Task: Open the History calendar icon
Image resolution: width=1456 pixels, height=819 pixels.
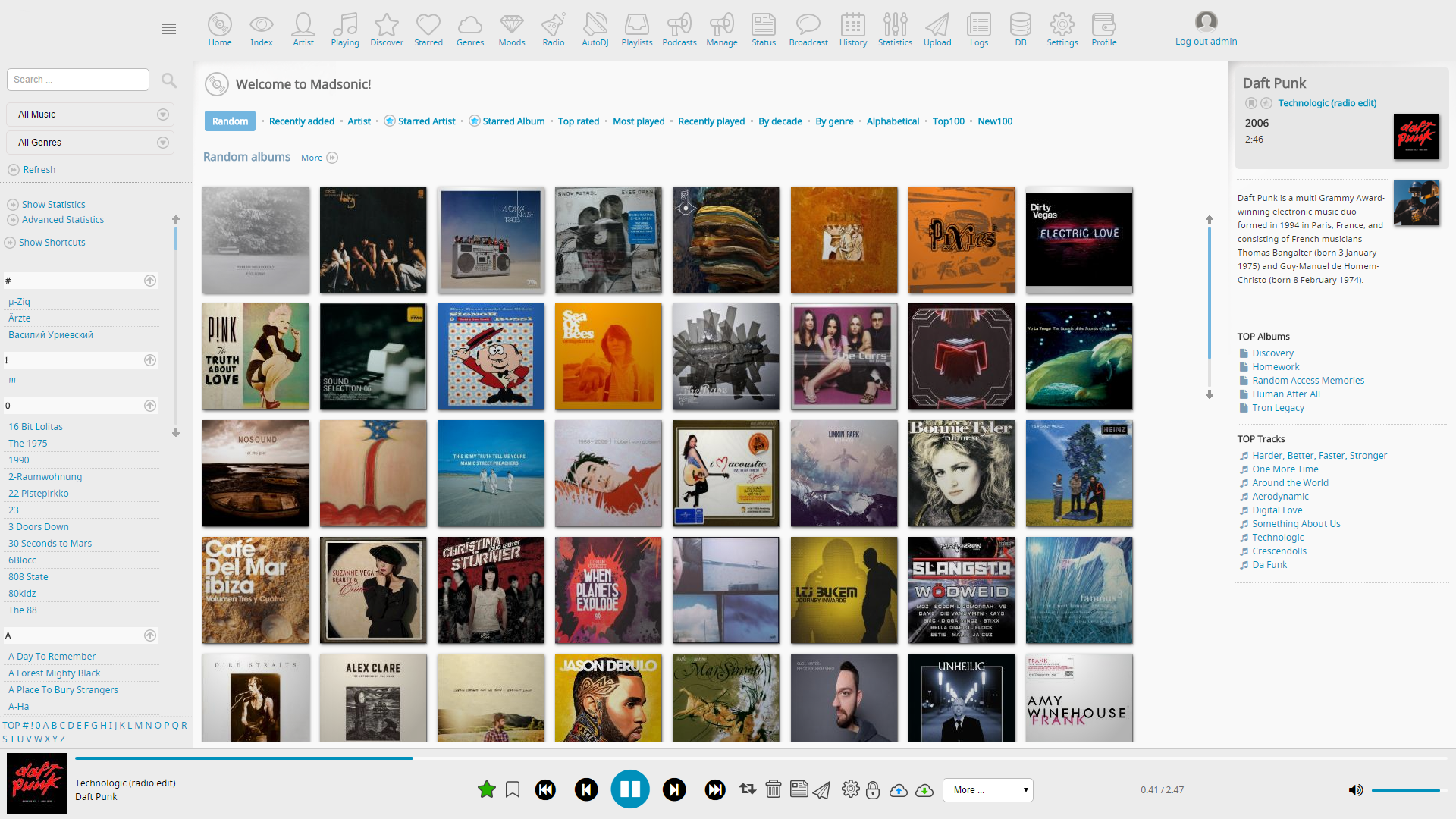Action: [x=853, y=25]
